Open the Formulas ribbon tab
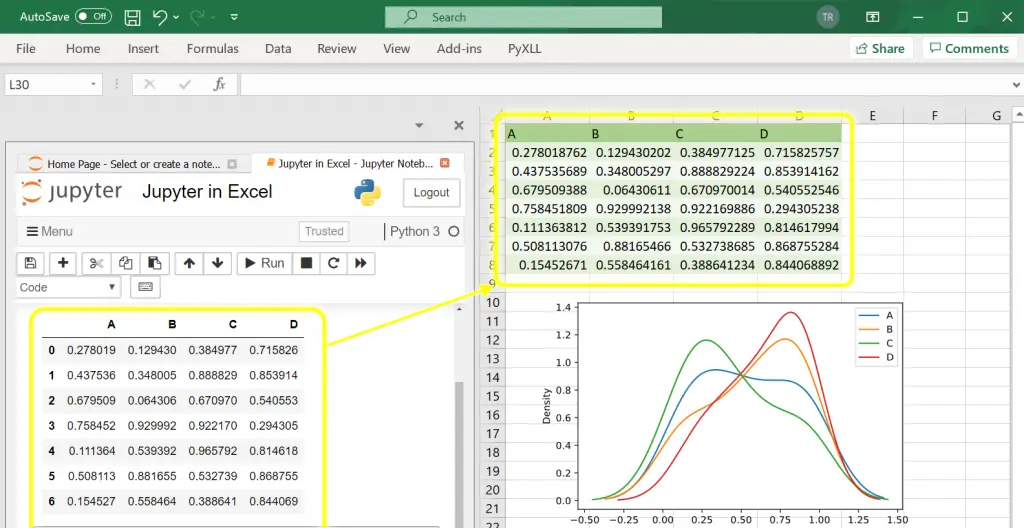Image resolution: width=1024 pixels, height=528 pixels. click(212, 48)
